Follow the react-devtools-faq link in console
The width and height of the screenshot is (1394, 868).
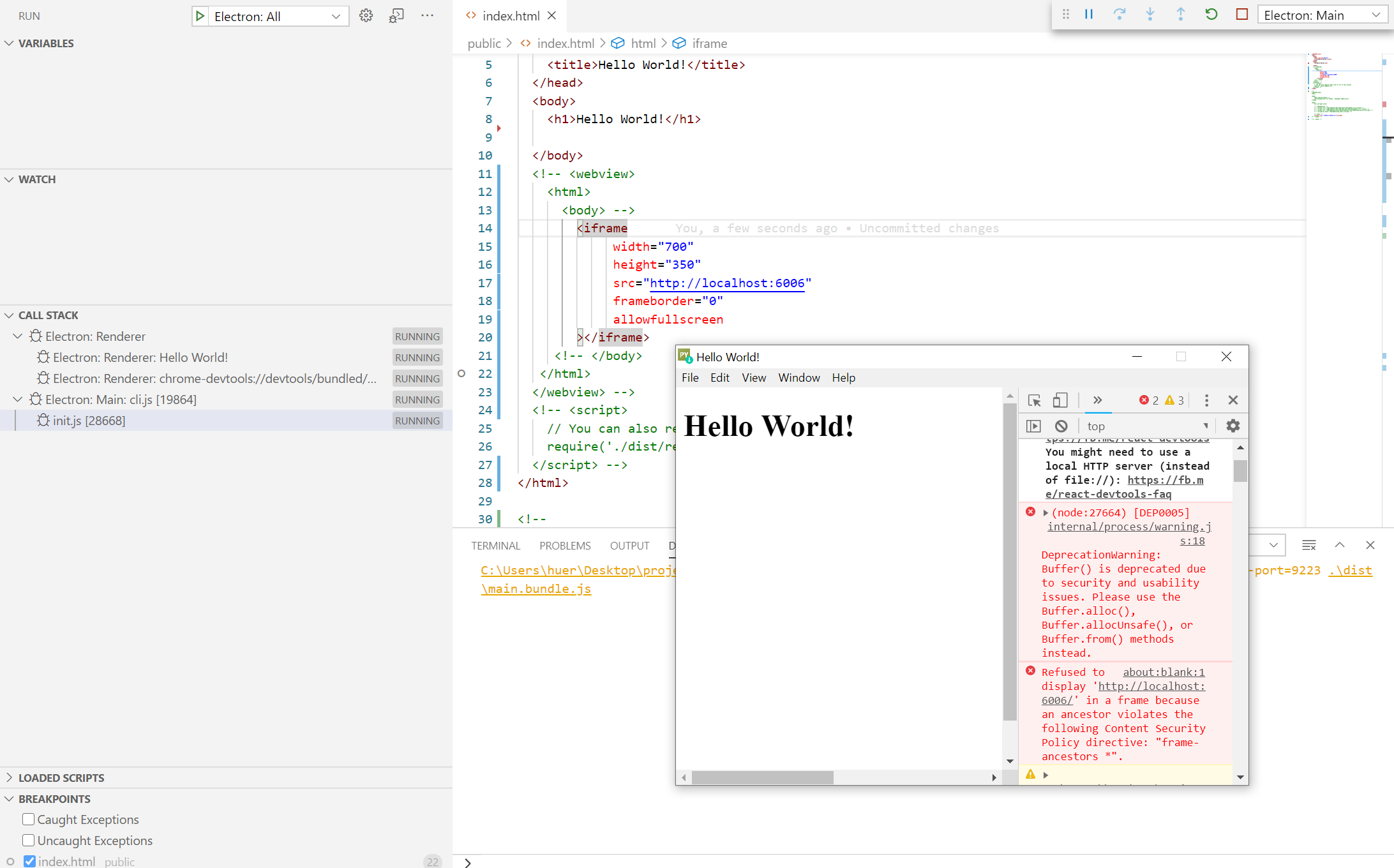[x=1107, y=494]
